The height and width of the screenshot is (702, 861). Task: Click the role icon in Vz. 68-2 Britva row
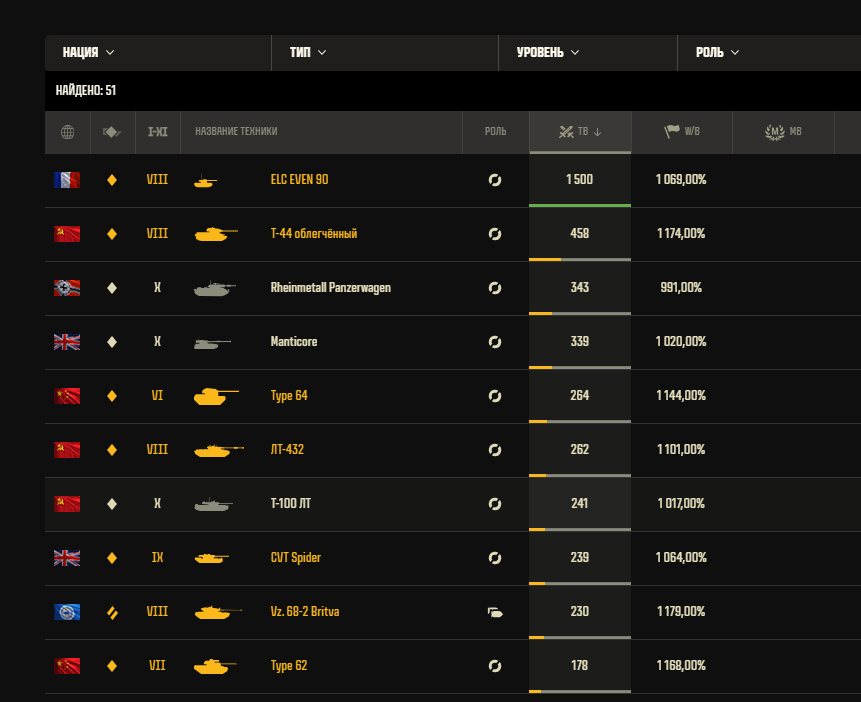[495, 612]
